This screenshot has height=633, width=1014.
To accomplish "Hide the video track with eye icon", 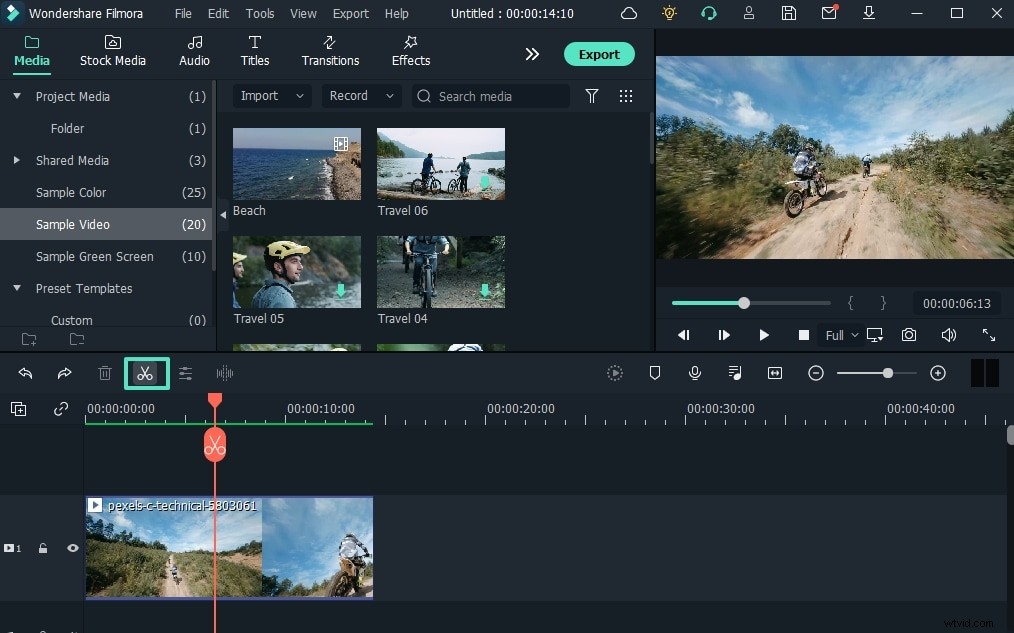I will click(72, 548).
